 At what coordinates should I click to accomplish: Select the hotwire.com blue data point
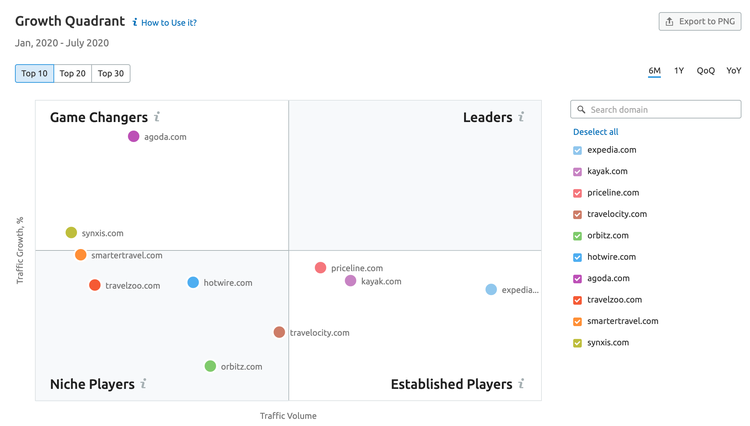tap(193, 282)
